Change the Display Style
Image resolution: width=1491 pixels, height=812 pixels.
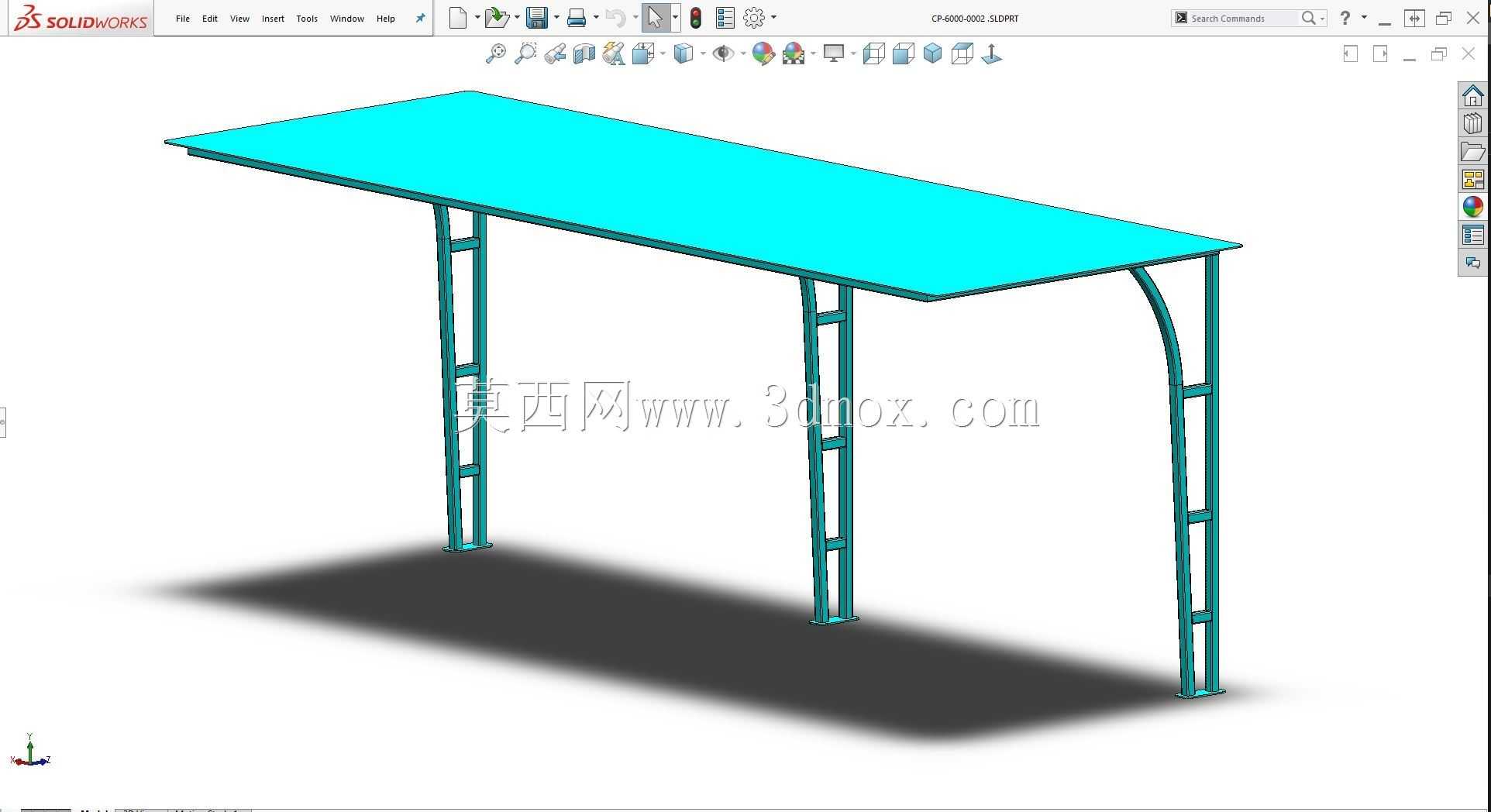(684, 53)
